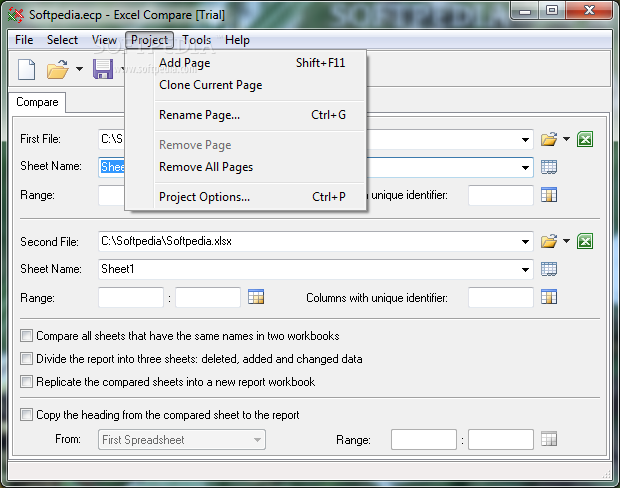Open the Tools menu
620x488 pixels.
197,40
